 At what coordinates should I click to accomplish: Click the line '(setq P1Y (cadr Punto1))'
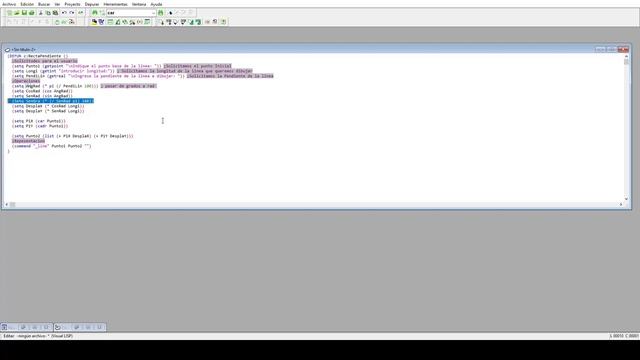[x=40, y=126]
